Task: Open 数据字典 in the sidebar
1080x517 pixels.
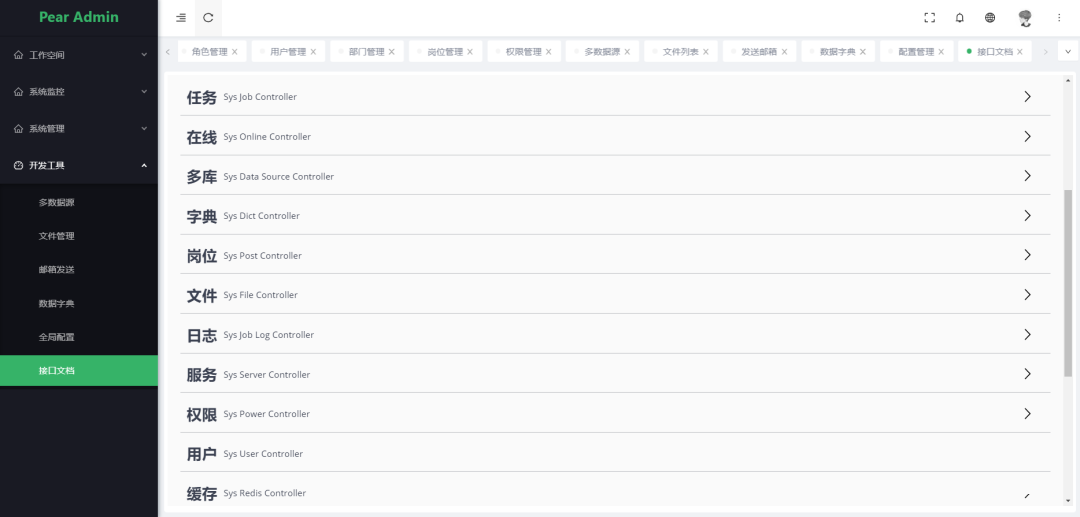Action: pyautogui.click(x=79, y=304)
